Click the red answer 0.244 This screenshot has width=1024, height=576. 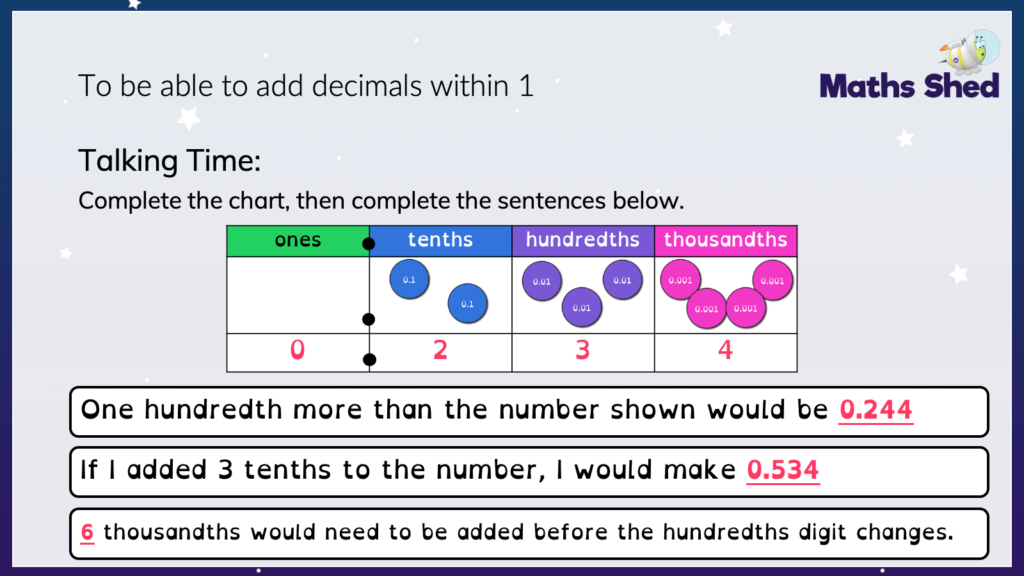coord(876,410)
